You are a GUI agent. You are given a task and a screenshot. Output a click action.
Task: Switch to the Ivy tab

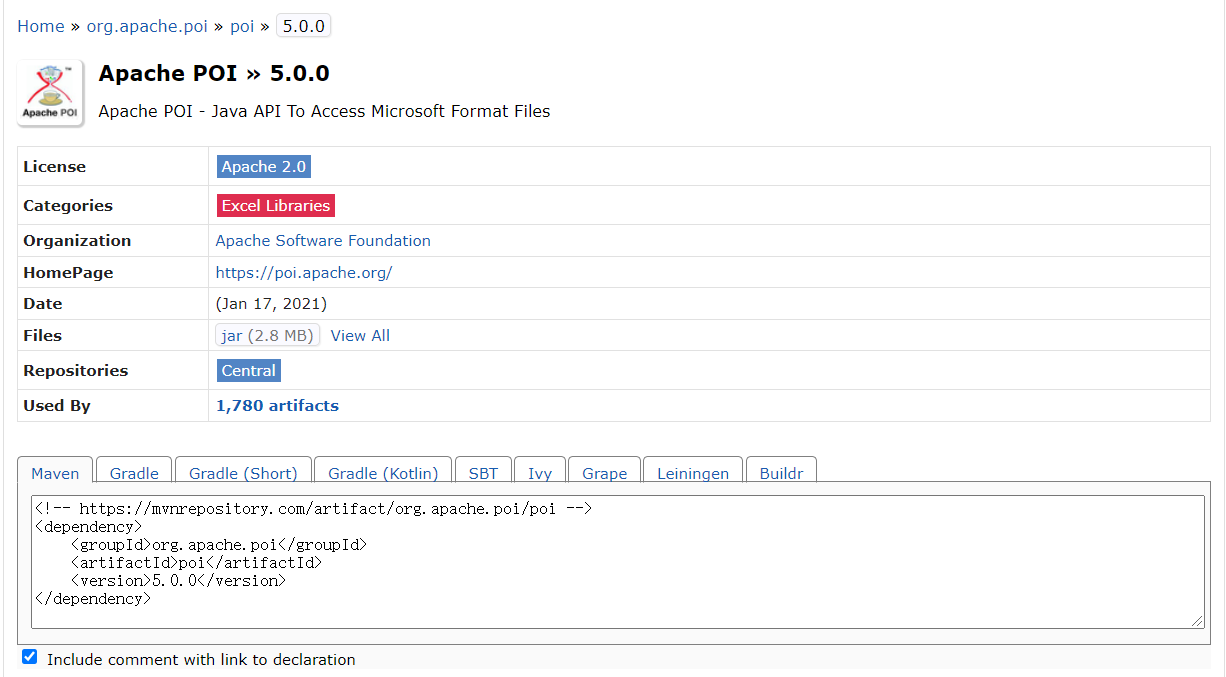click(540, 473)
